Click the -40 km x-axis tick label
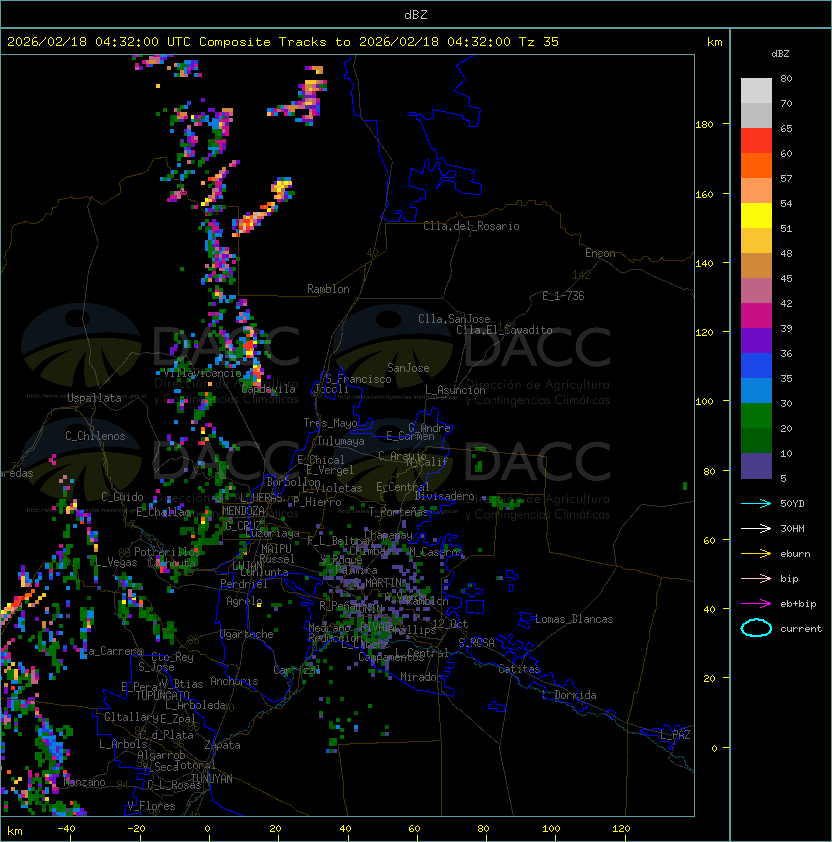 [x=66, y=829]
